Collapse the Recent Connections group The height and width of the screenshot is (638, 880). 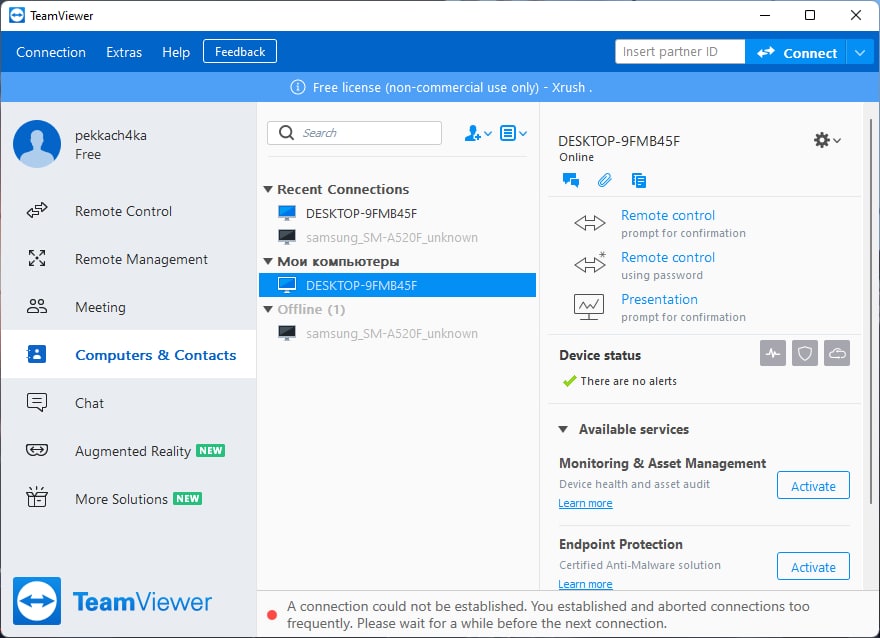pyautogui.click(x=268, y=189)
